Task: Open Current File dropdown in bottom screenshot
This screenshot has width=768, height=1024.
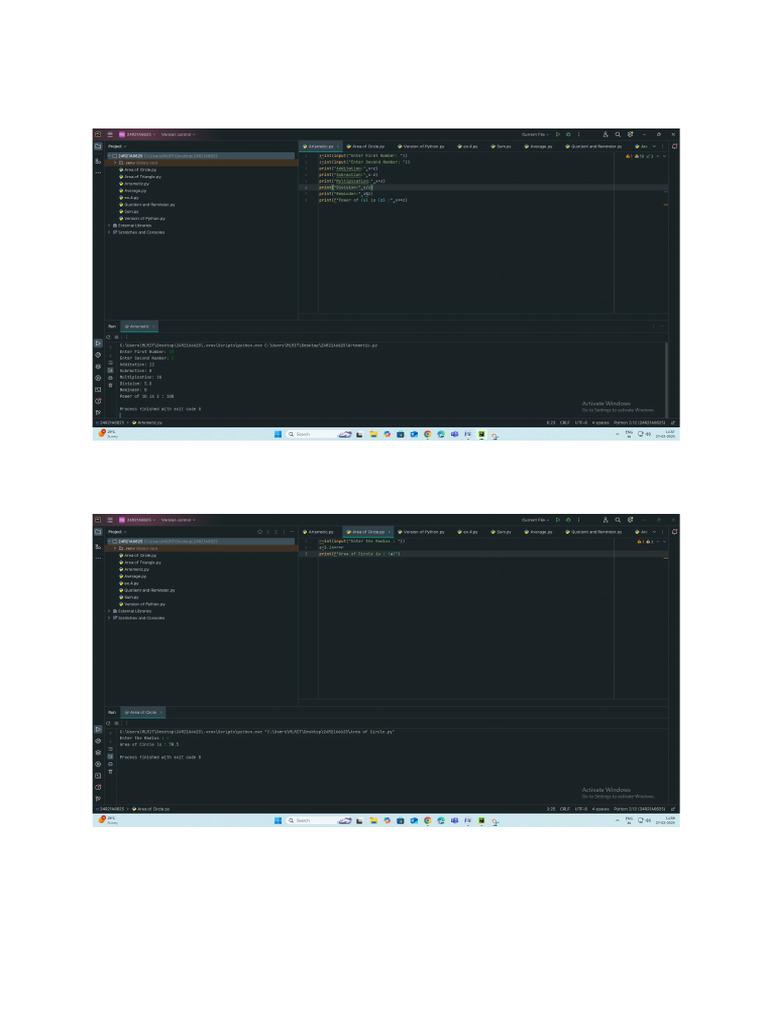Action: 535,520
